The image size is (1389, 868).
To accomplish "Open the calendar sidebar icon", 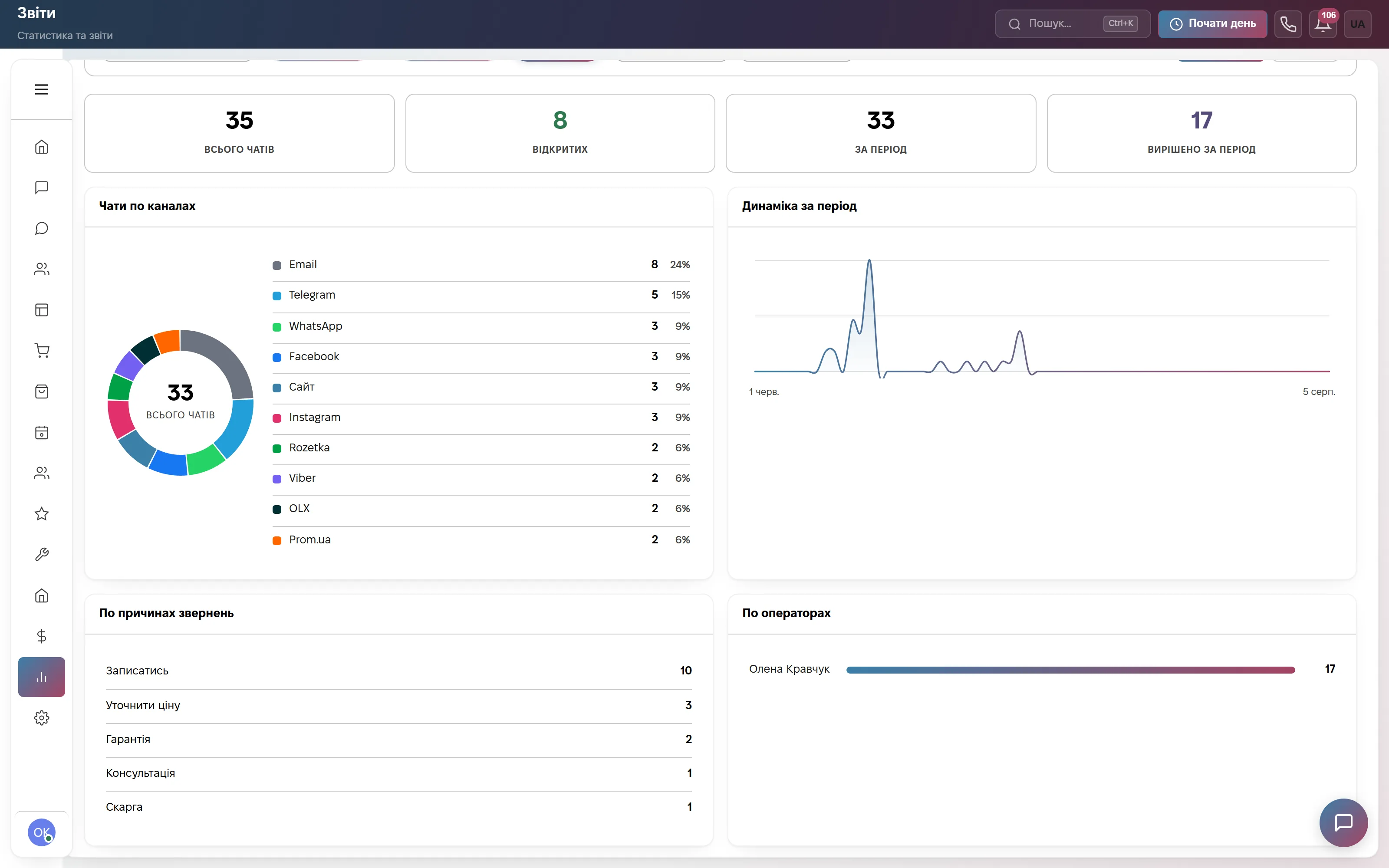I will click(x=41, y=432).
